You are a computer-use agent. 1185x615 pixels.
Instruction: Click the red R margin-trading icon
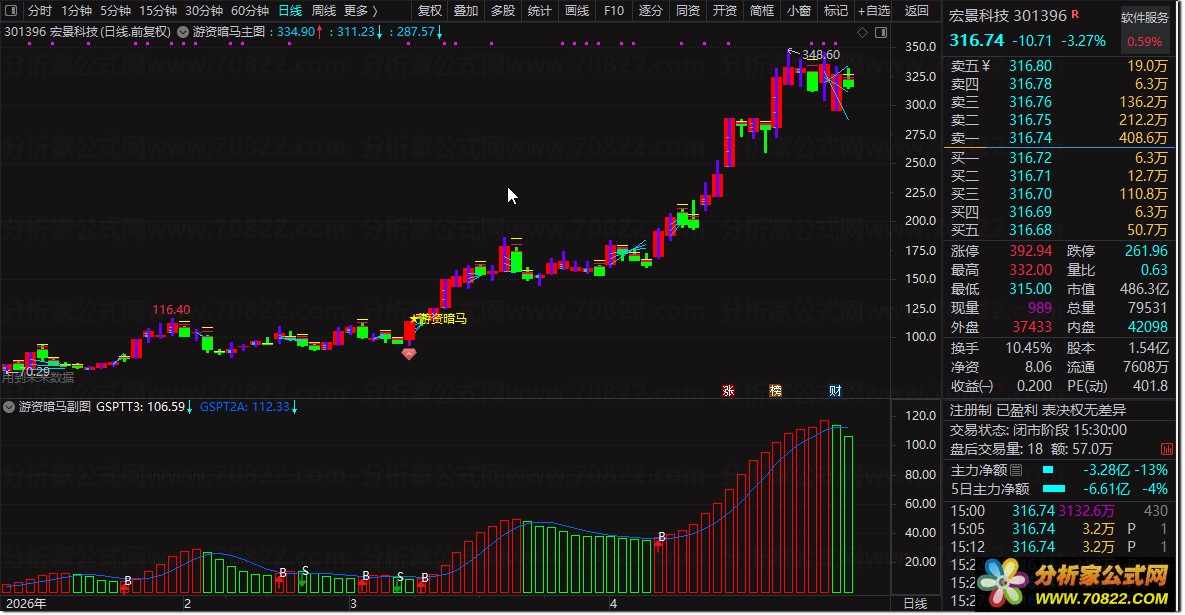[x=1075, y=14]
